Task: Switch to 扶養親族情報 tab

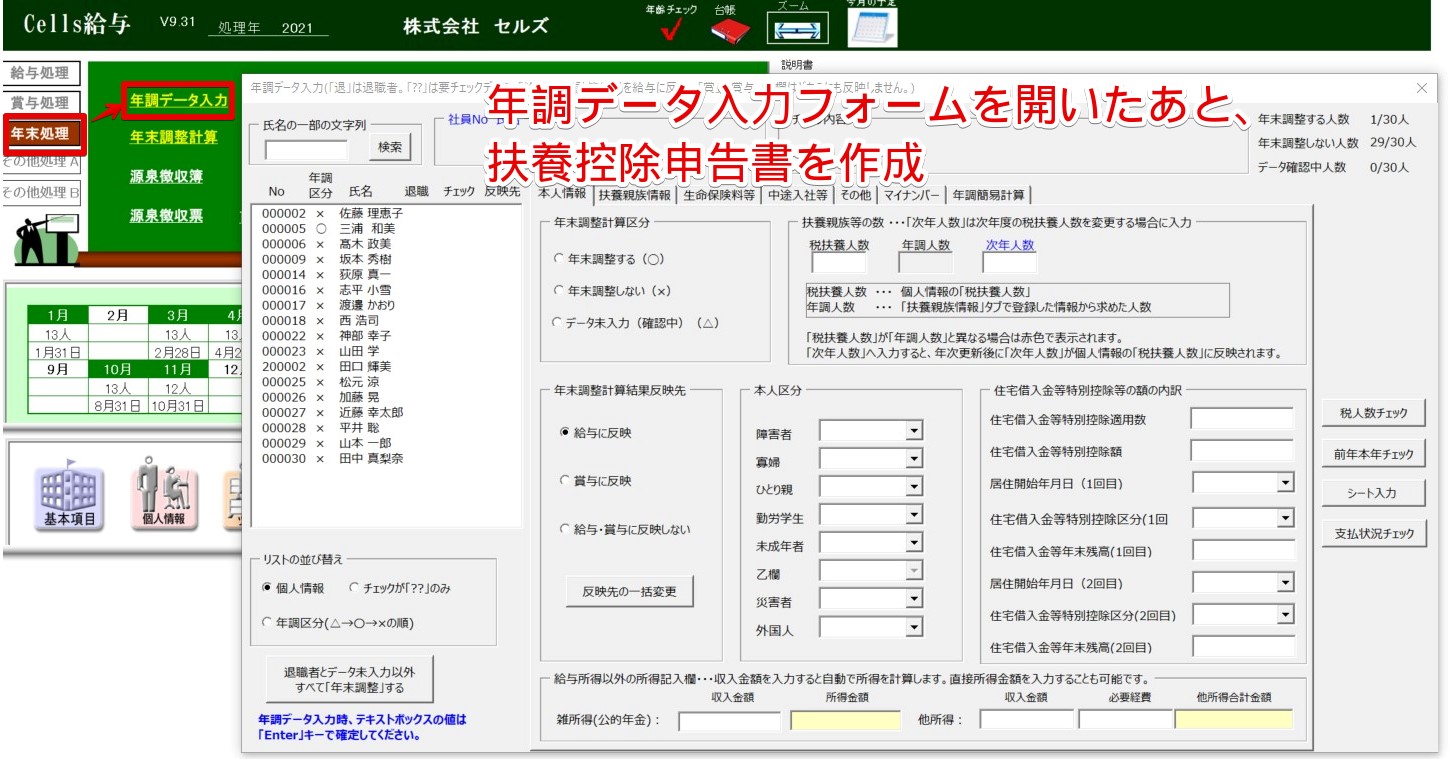Action: tap(634, 195)
